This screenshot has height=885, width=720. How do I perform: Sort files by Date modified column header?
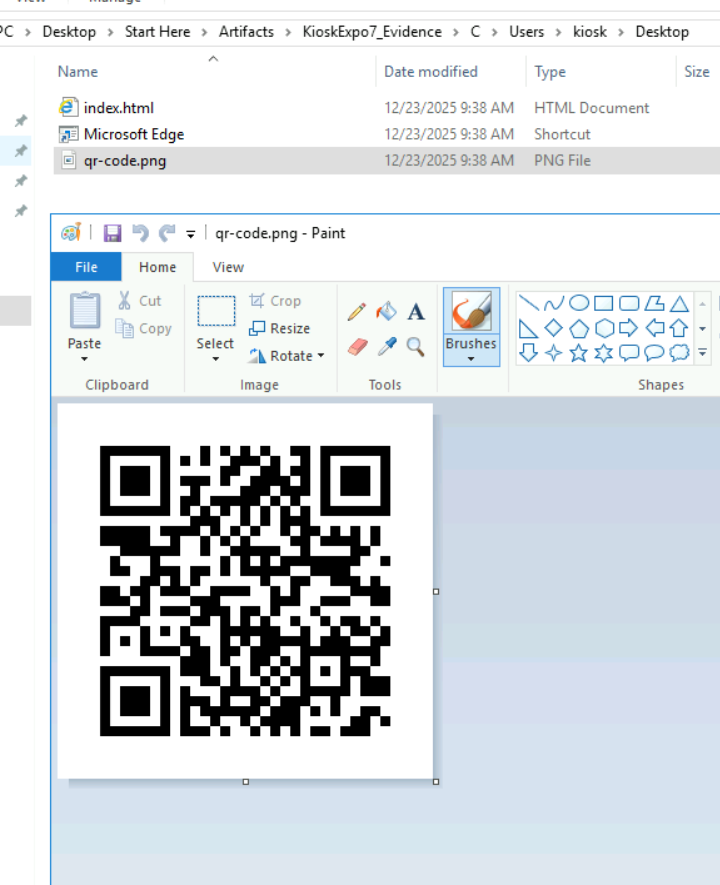coord(431,72)
